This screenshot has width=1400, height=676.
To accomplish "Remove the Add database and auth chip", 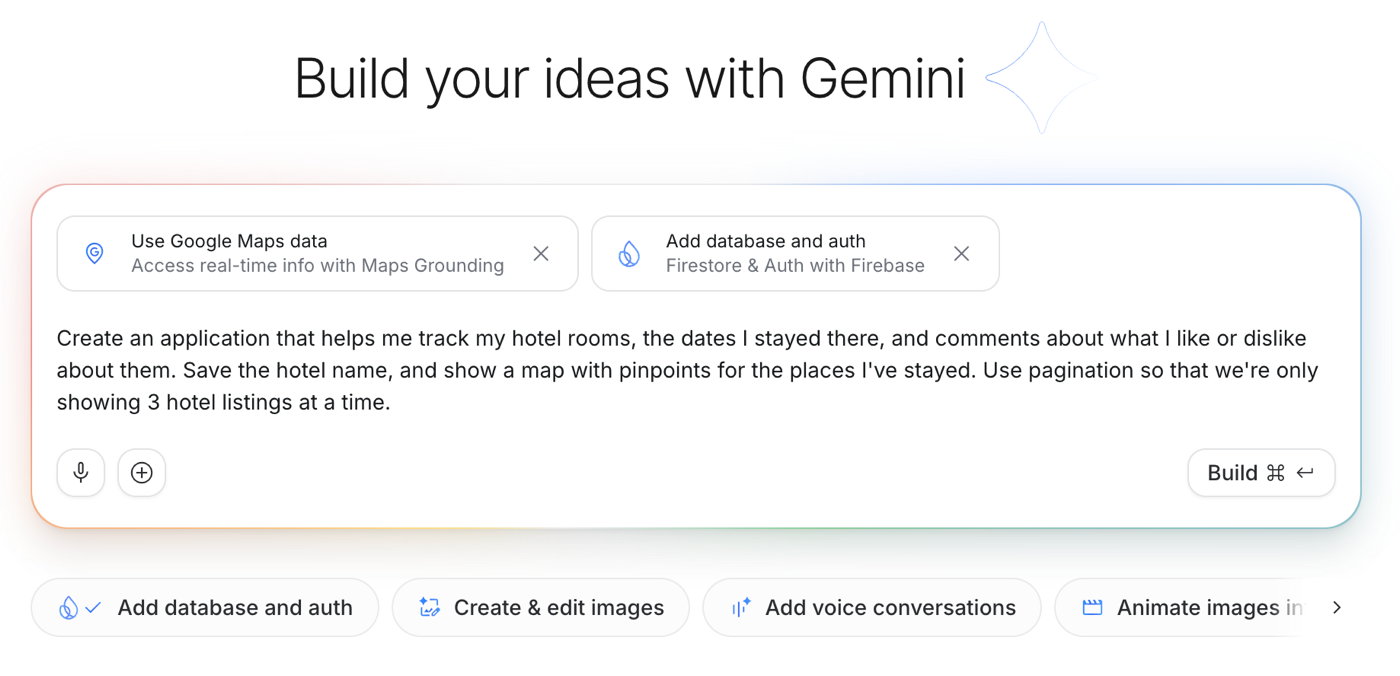I will click(x=961, y=254).
